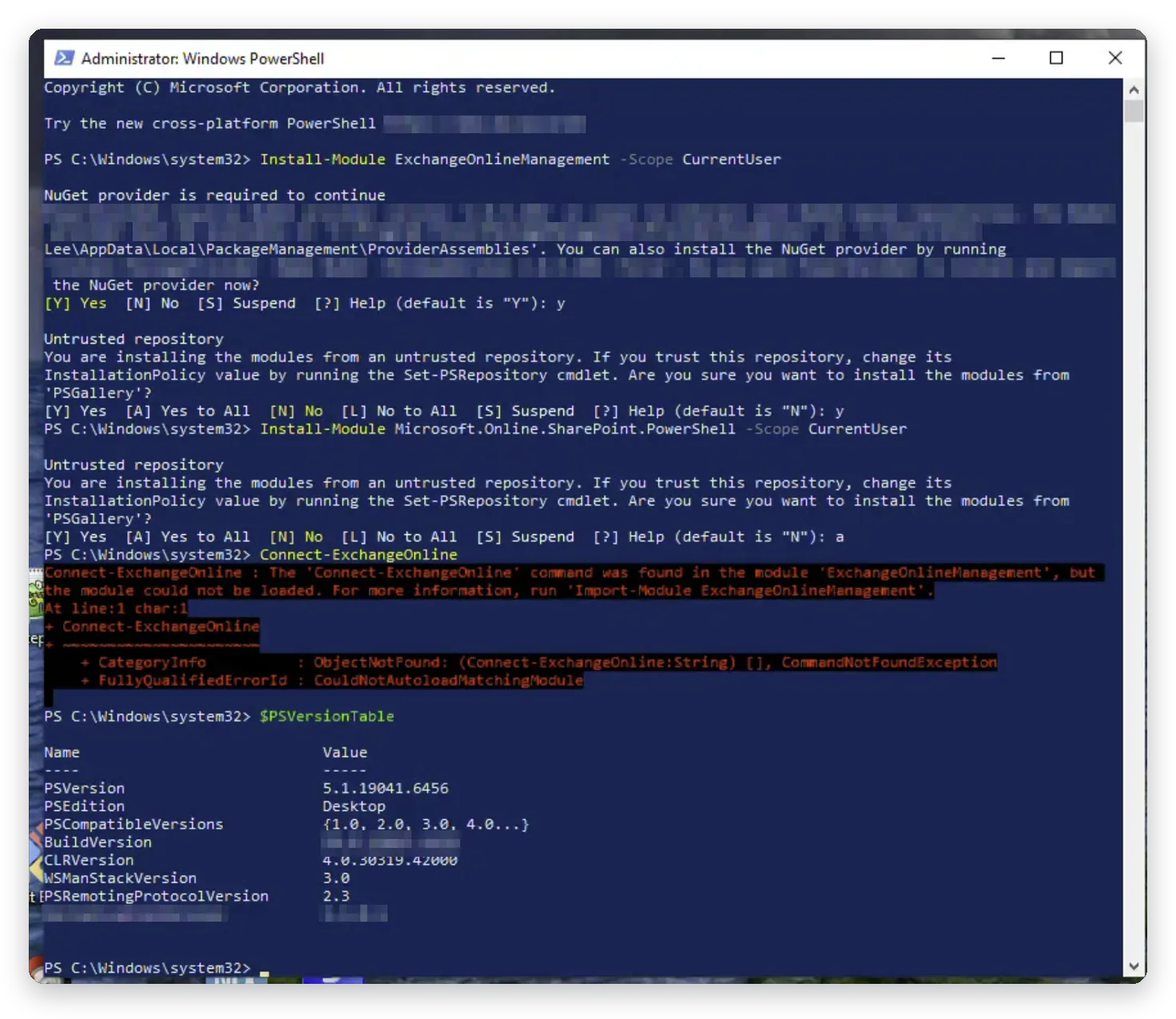This screenshot has width=1176, height=1019.
Task: Click the 'BuildVersion' row name
Action: tap(97, 842)
